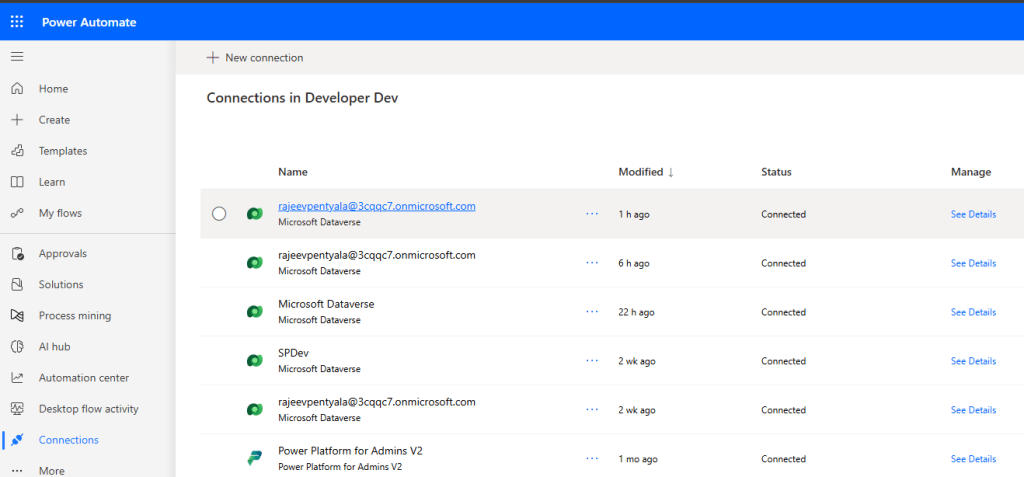Collapse the left navigation hamburger menu
Viewport: 1024px width, 477px height.
(x=17, y=57)
